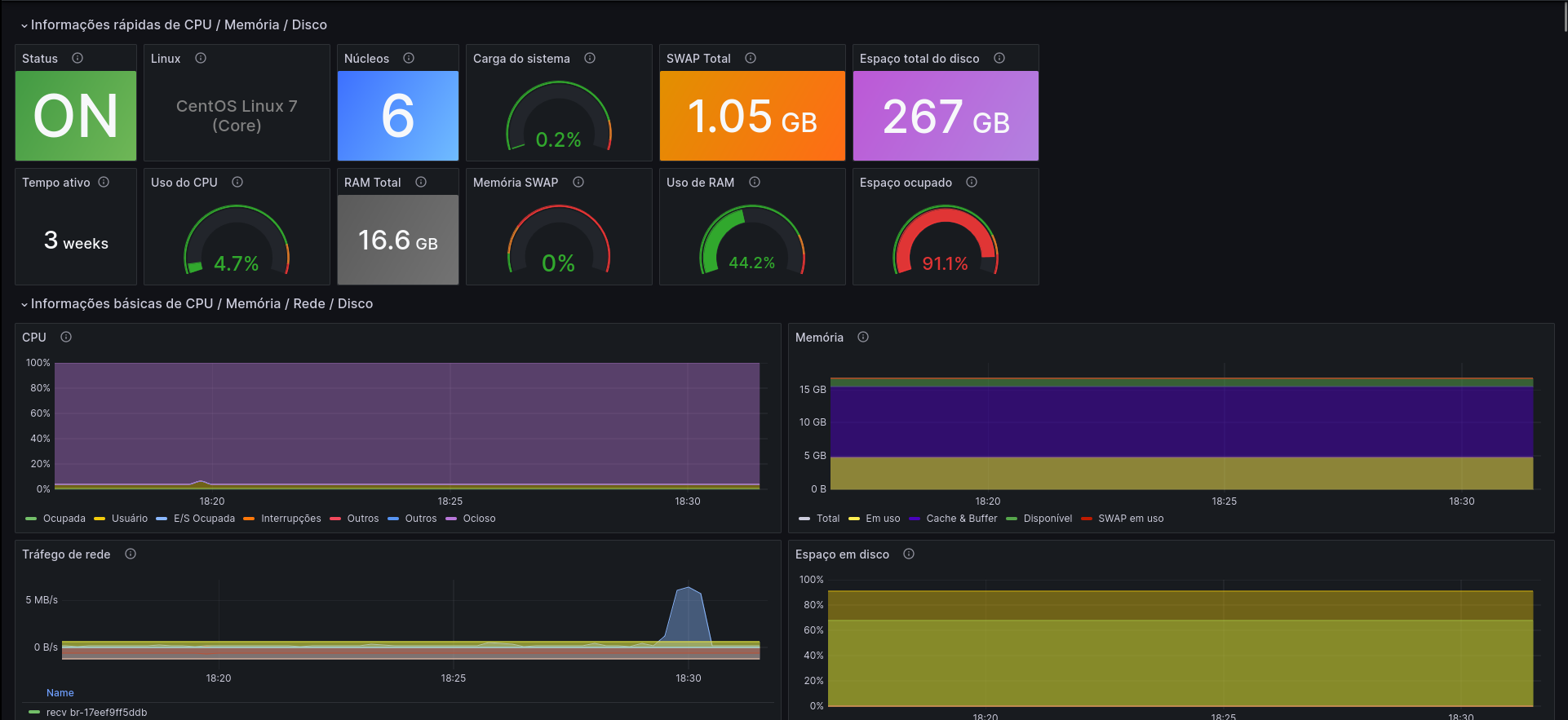The height and width of the screenshot is (720, 1568).
Task: Click info icon beside Memória SWAP
Action: click(578, 182)
